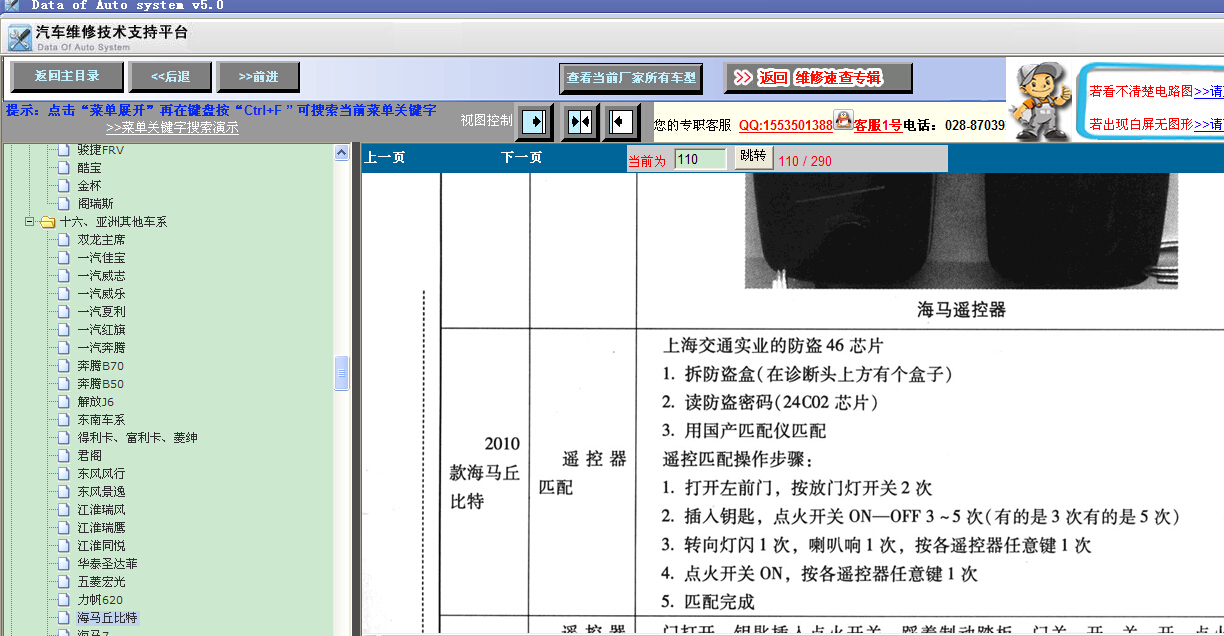Open the 一汽威乐 tree item
Viewport: 1224px width, 636px height.
point(101,294)
